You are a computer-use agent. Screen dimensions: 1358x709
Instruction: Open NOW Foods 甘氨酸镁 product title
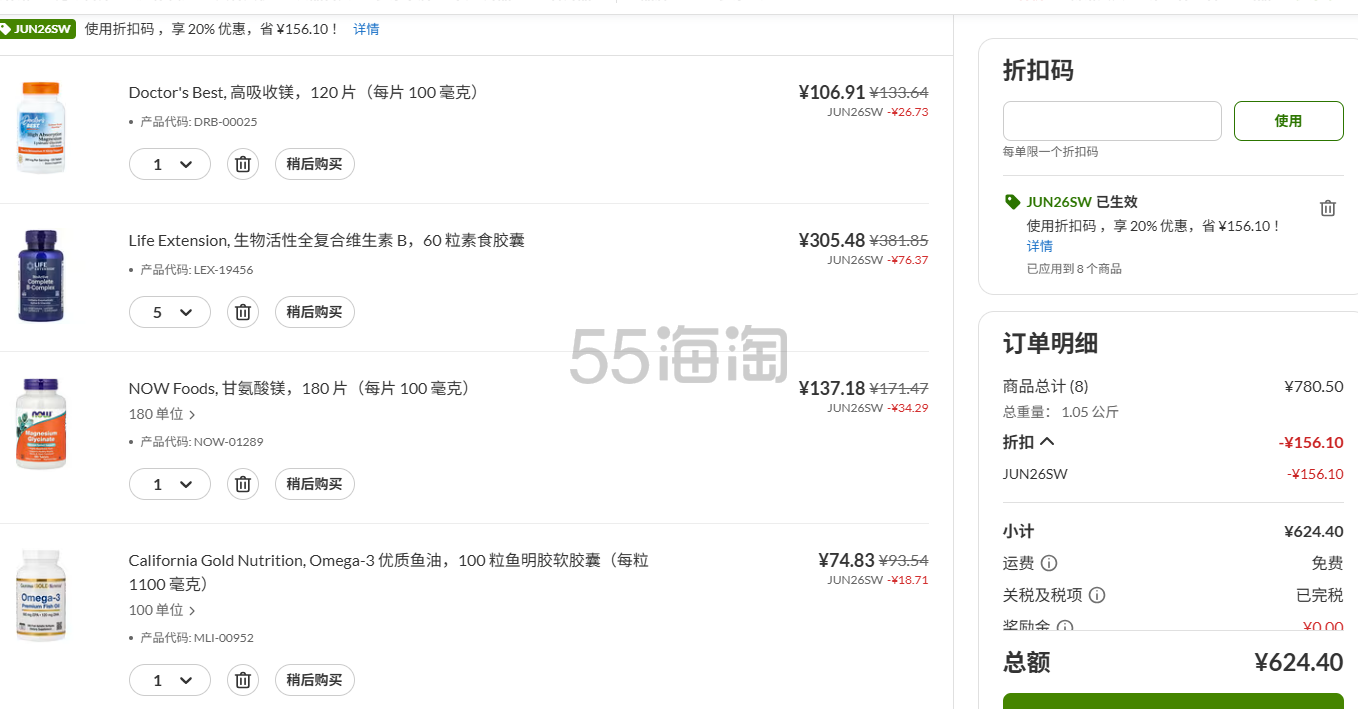click(x=300, y=388)
